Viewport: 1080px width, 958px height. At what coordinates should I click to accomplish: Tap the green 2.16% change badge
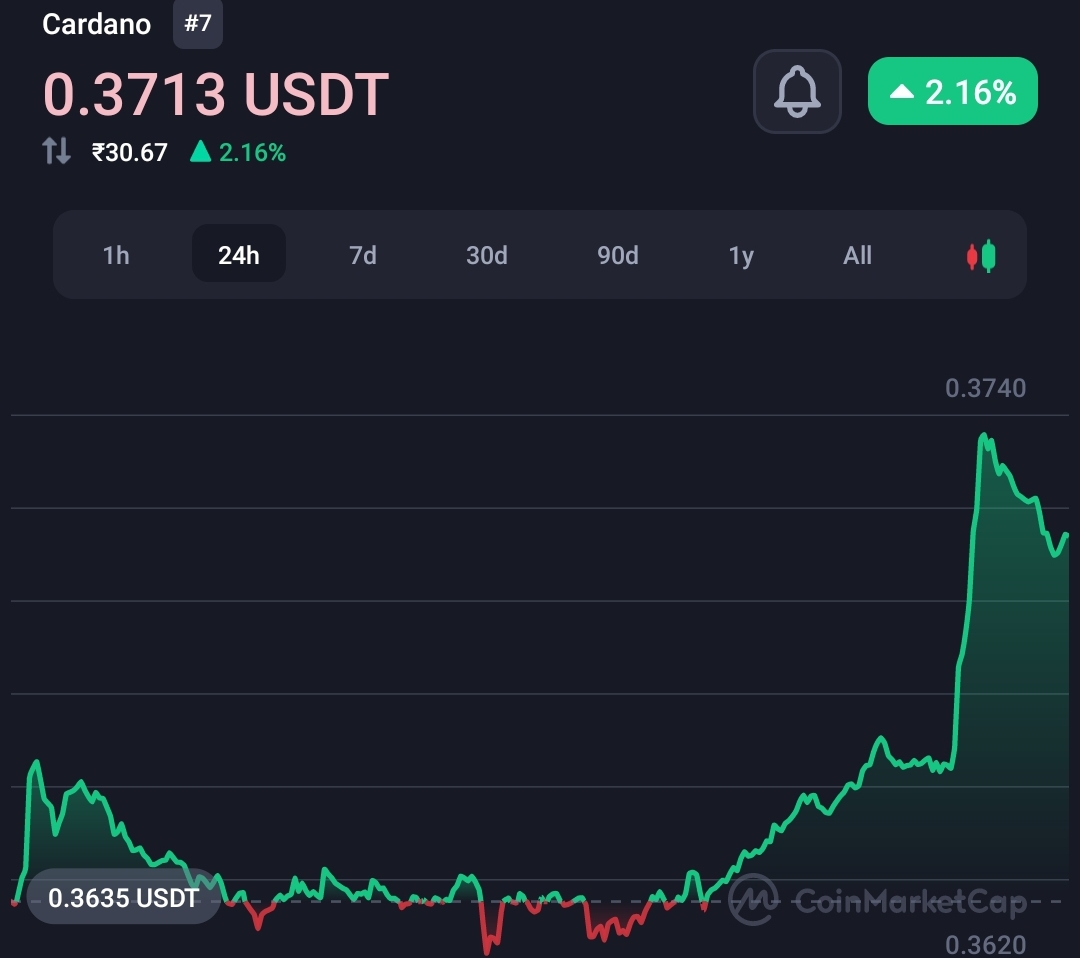[953, 91]
